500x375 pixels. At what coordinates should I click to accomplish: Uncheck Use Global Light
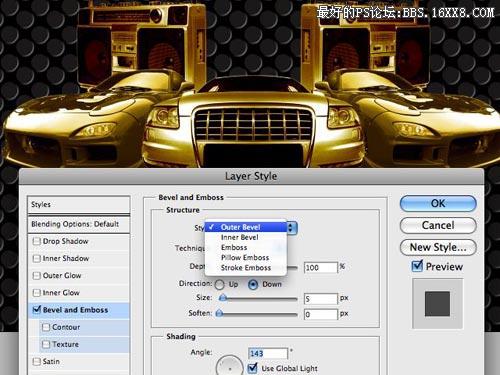pyautogui.click(x=253, y=368)
